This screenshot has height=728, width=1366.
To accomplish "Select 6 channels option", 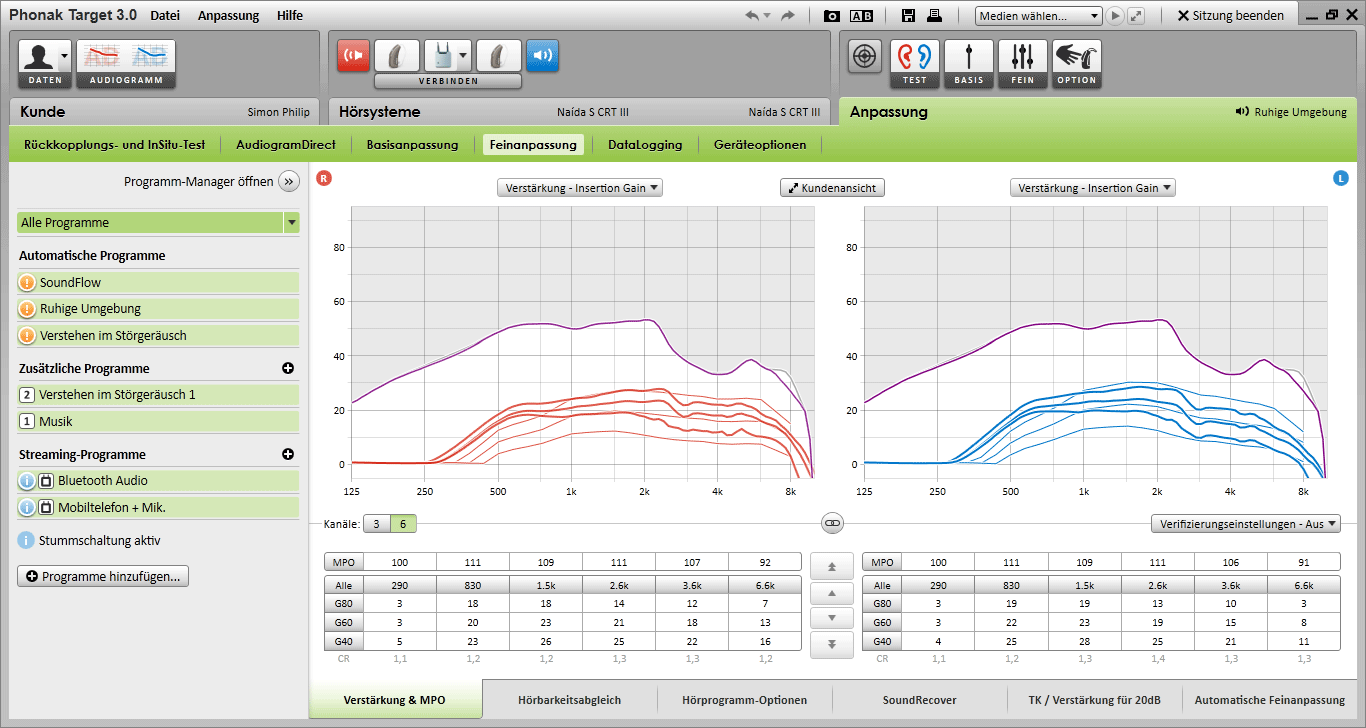I will coord(403,523).
